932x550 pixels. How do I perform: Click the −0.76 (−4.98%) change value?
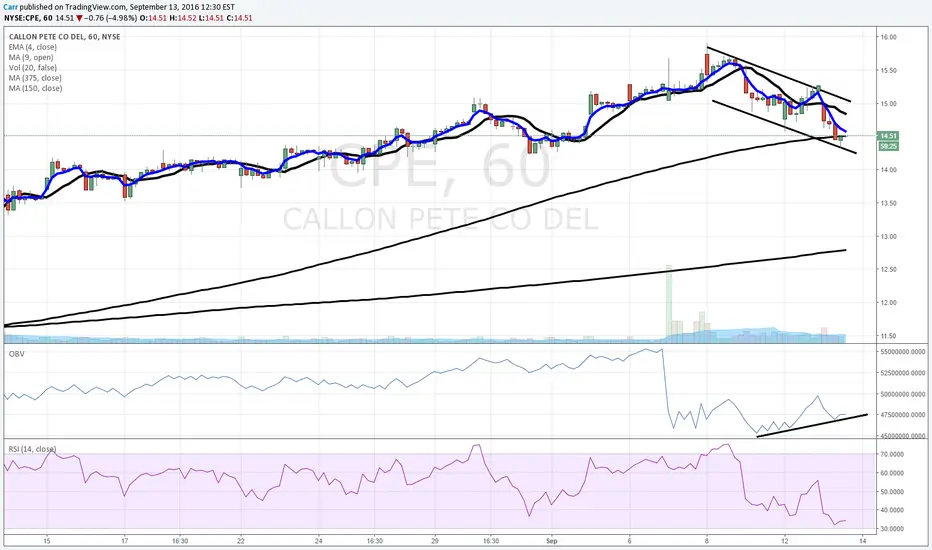point(111,18)
